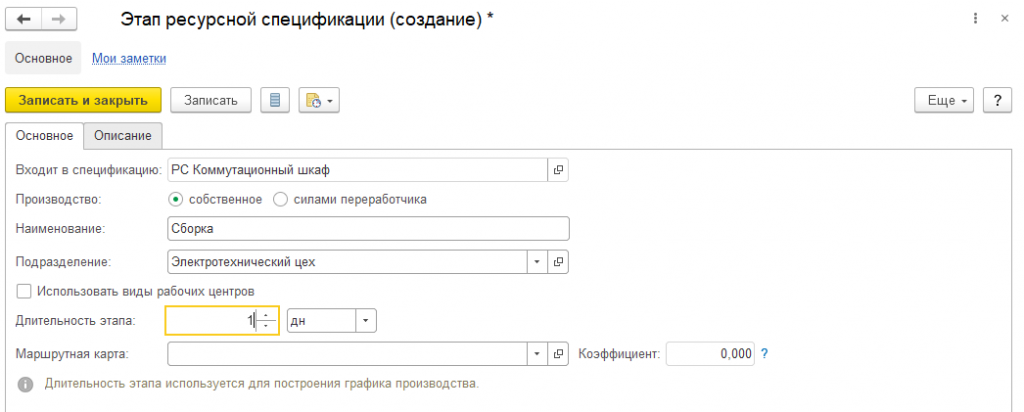The height and width of the screenshot is (412, 1024).
Task: Open the three-dot window menu
Action: click(976, 19)
